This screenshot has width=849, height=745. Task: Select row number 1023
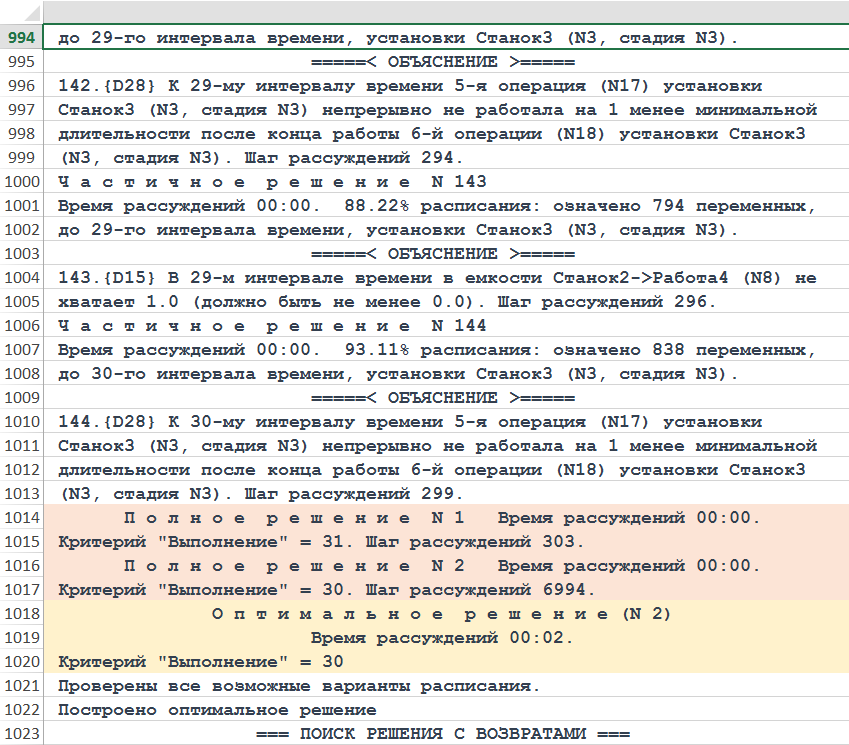[22, 734]
